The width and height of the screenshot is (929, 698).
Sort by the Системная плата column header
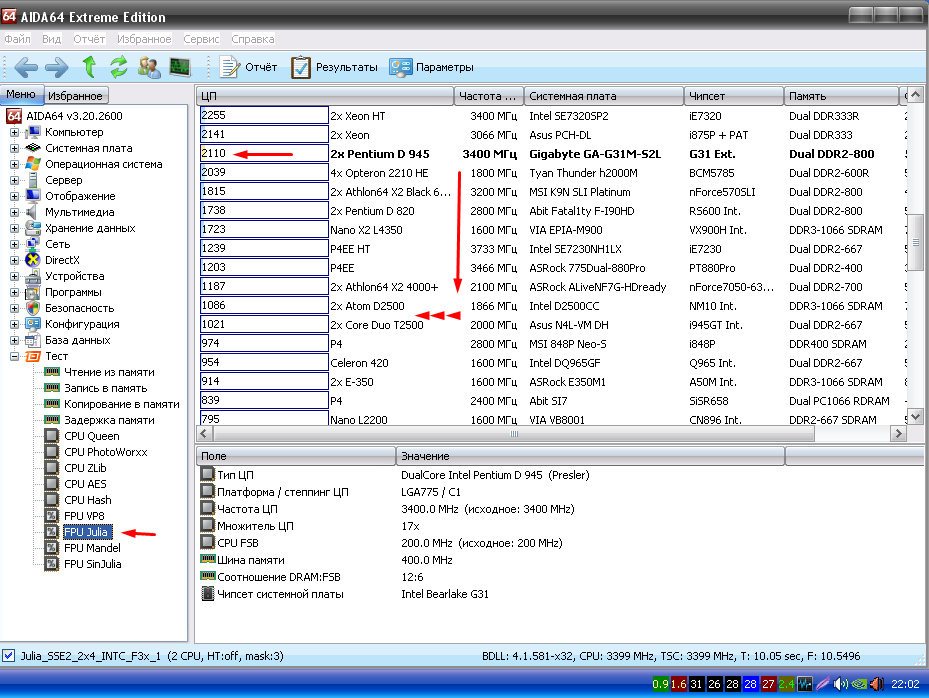point(604,96)
